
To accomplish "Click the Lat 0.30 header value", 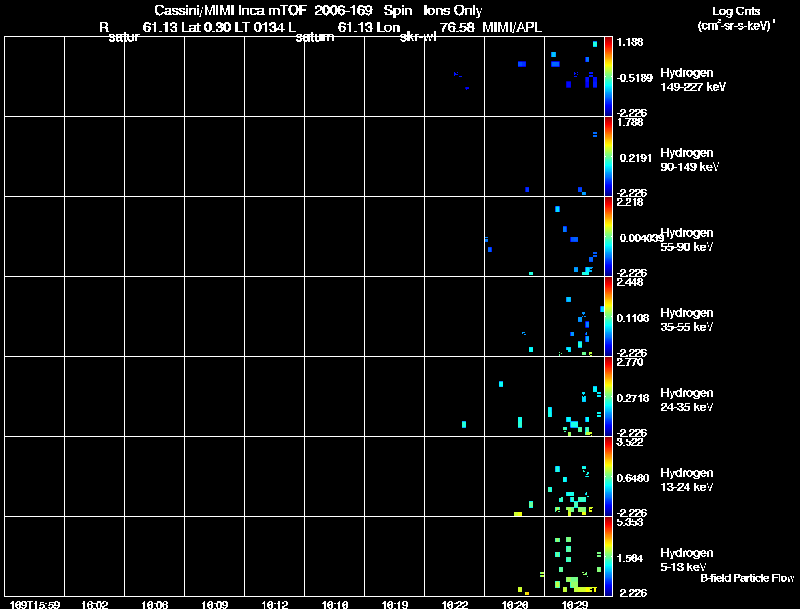I will coord(207,27).
